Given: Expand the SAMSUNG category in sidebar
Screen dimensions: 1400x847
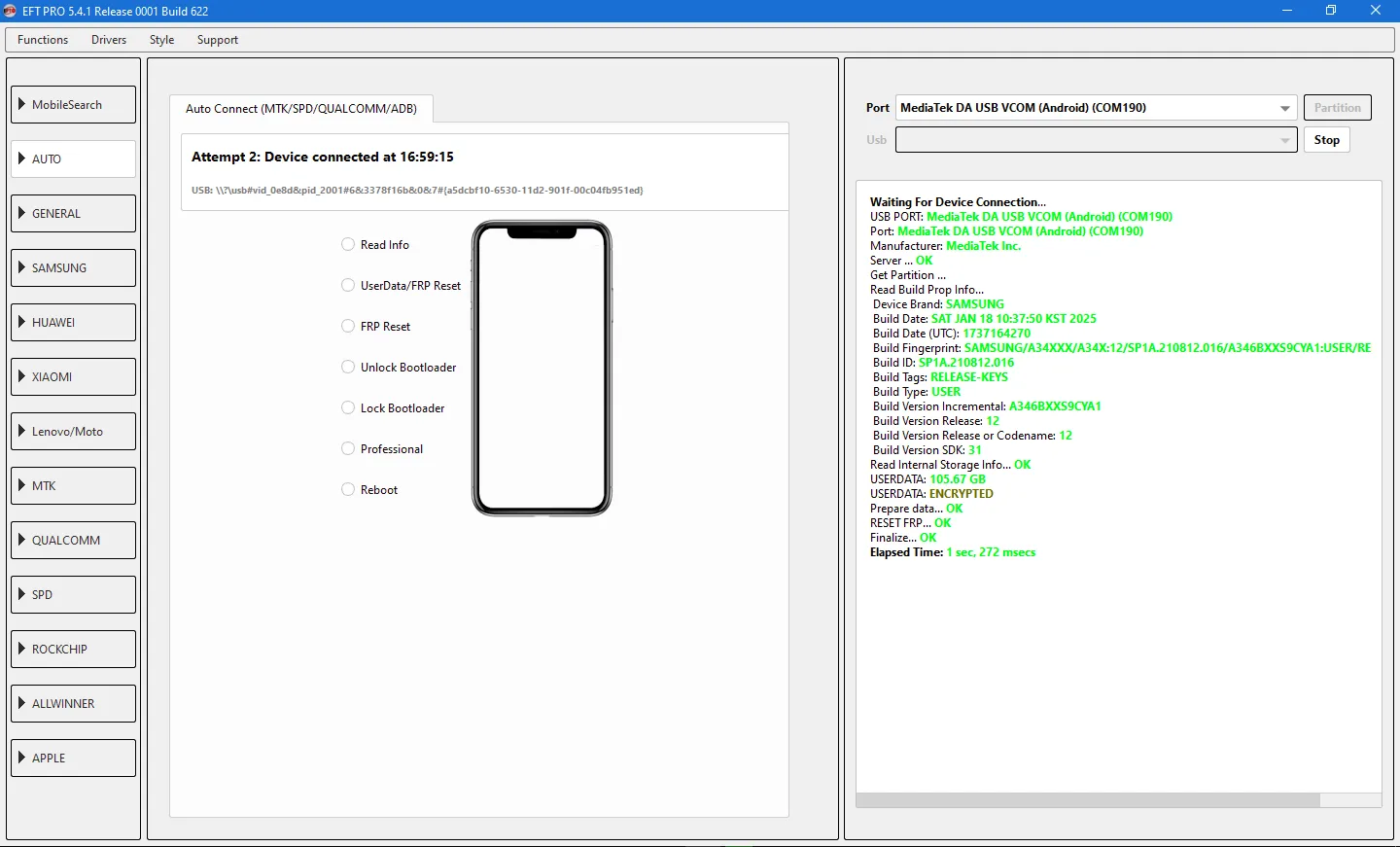Looking at the screenshot, I should click(74, 268).
